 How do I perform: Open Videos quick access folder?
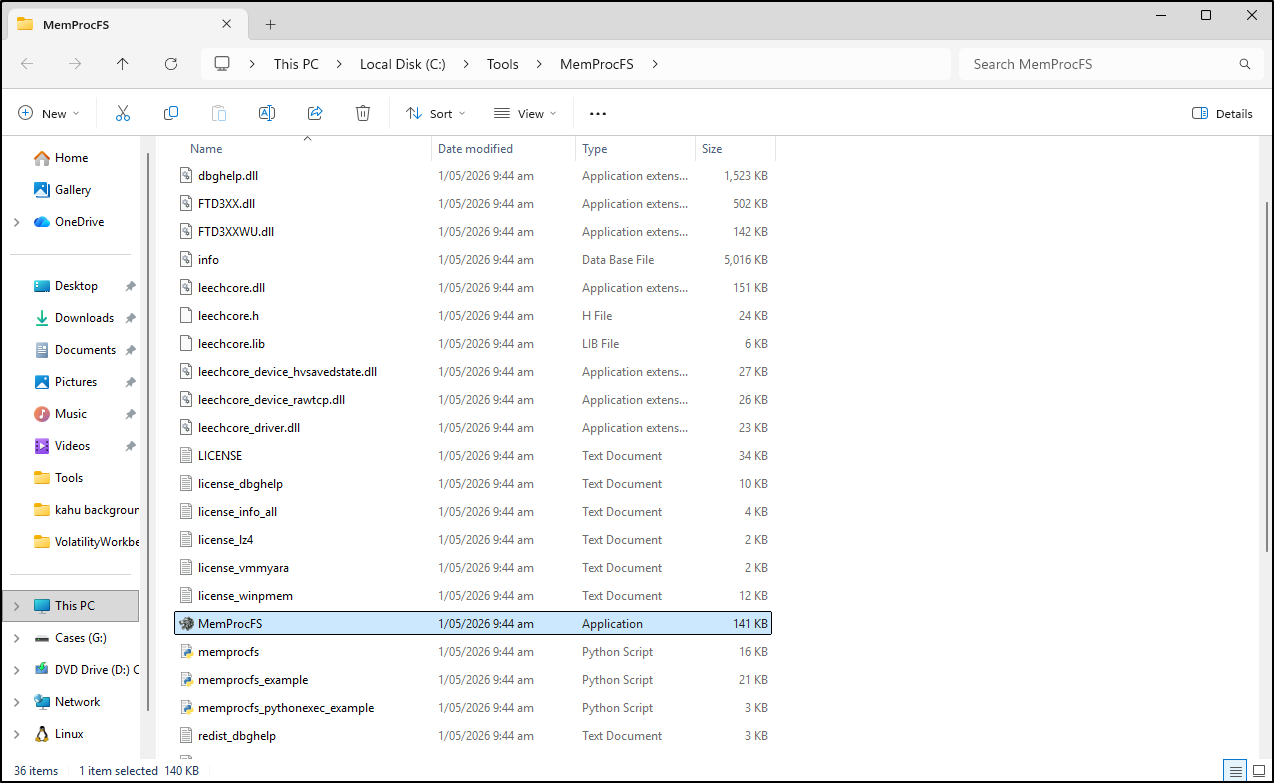pos(72,446)
